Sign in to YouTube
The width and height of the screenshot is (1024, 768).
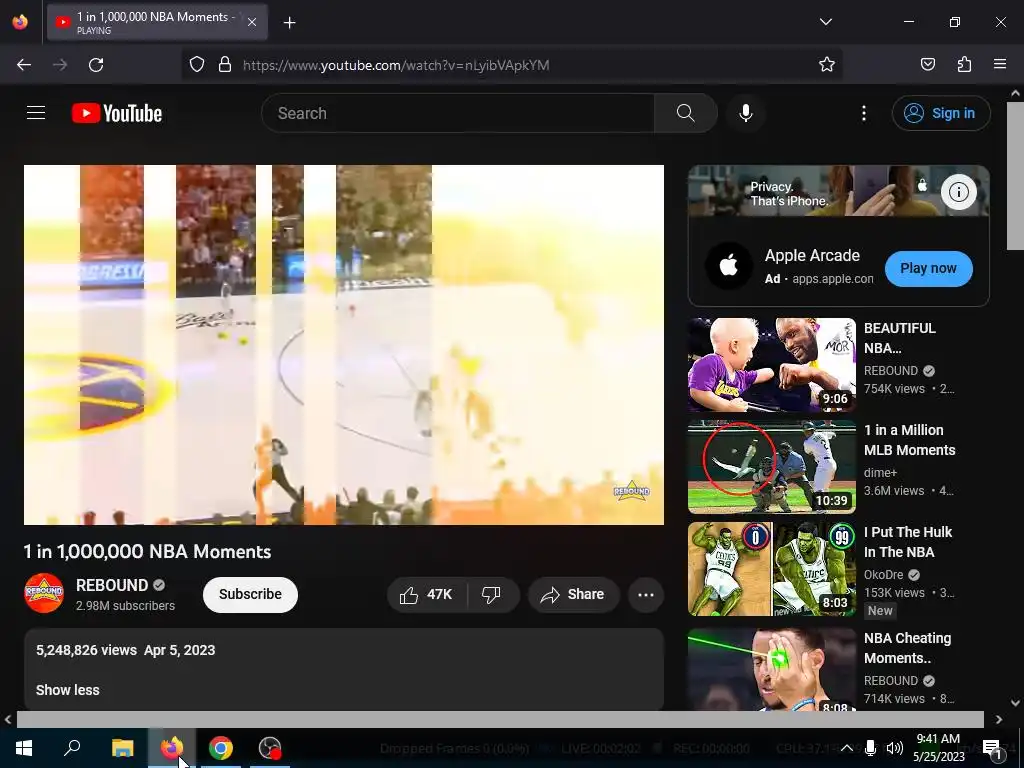pyautogui.click(x=941, y=113)
